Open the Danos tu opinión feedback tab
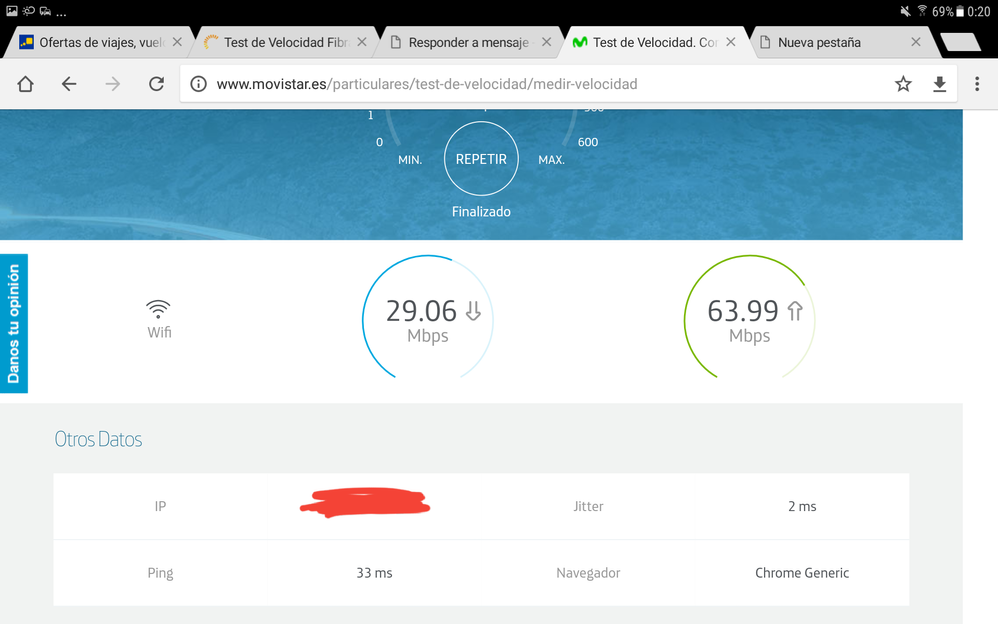 click(x=14, y=323)
